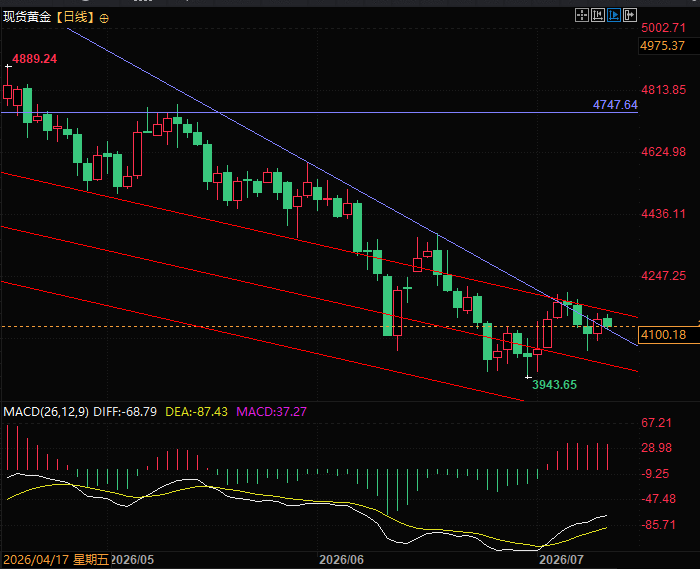This screenshot has width=700, height=569.
Task: Select the 日线 period label
Action: pyautogui.click(x=75, y=17)
